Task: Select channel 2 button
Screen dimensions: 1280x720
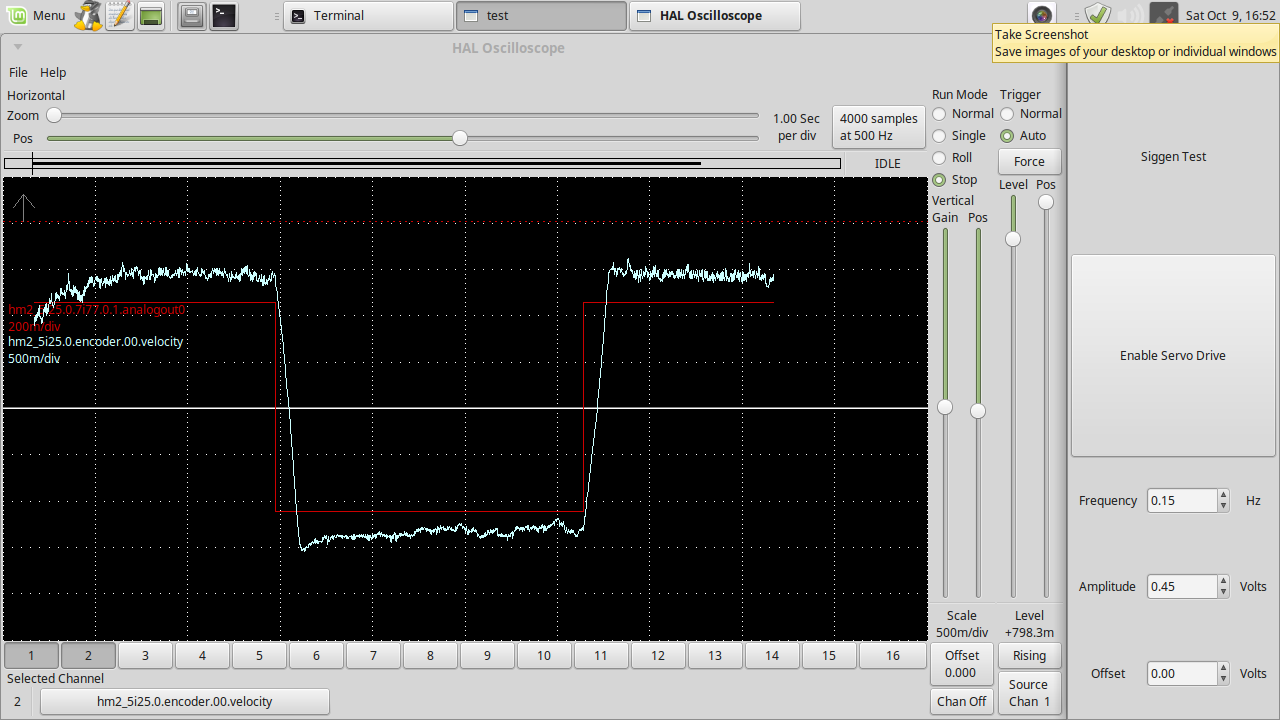Action: [88, 655]
